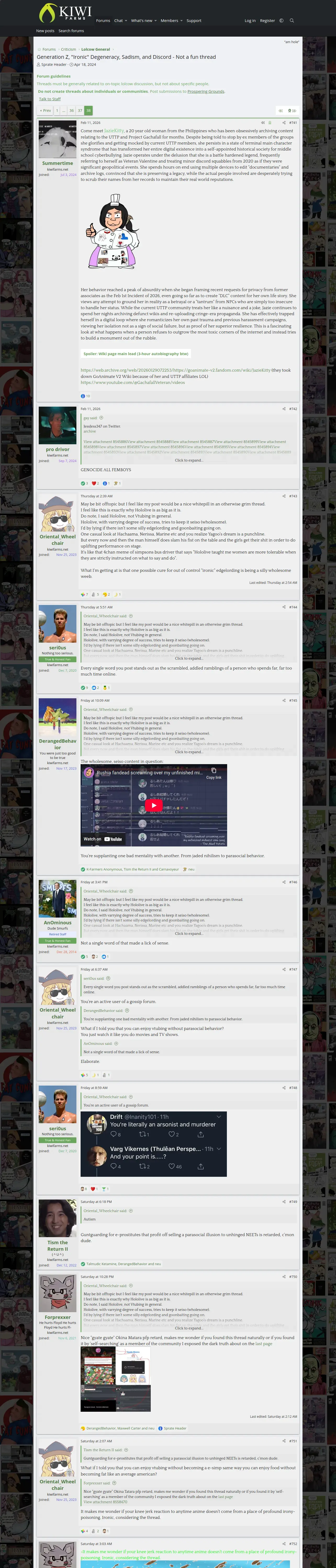Go to New posts
The image size is (336, 1568).
tap(44, 31)
